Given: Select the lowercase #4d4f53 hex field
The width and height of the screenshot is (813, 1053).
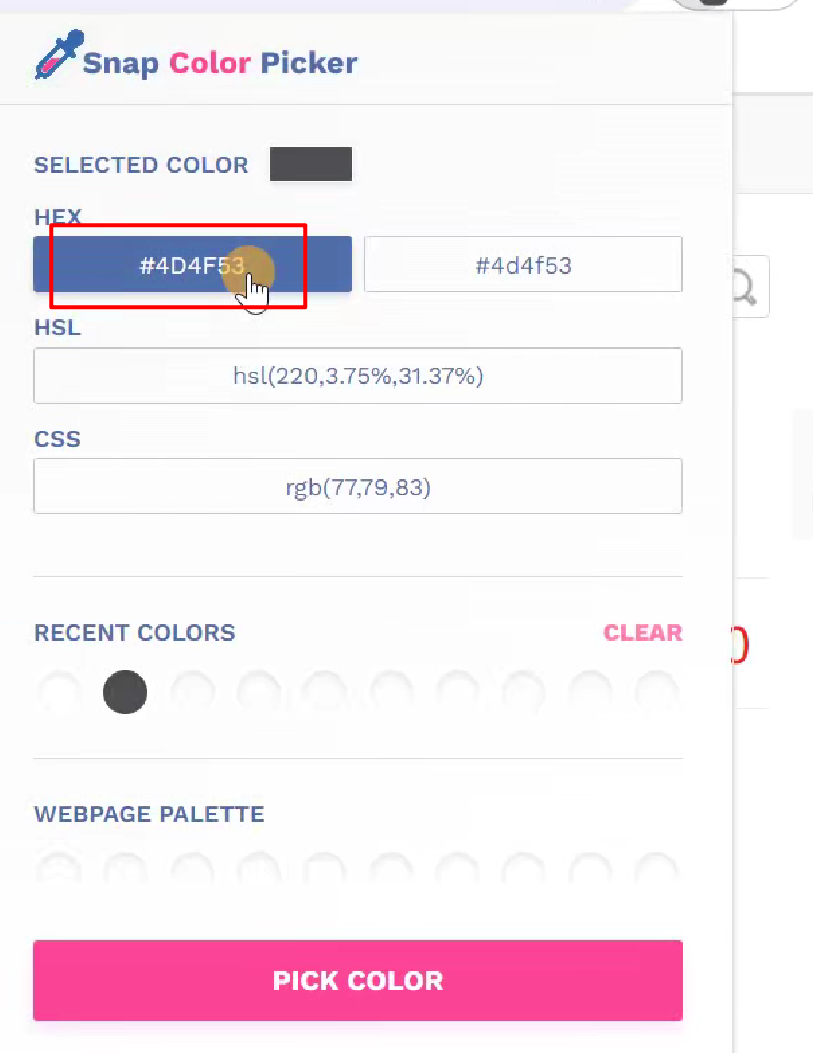Looking at the screenshot, I should click(x=523, y=265).
